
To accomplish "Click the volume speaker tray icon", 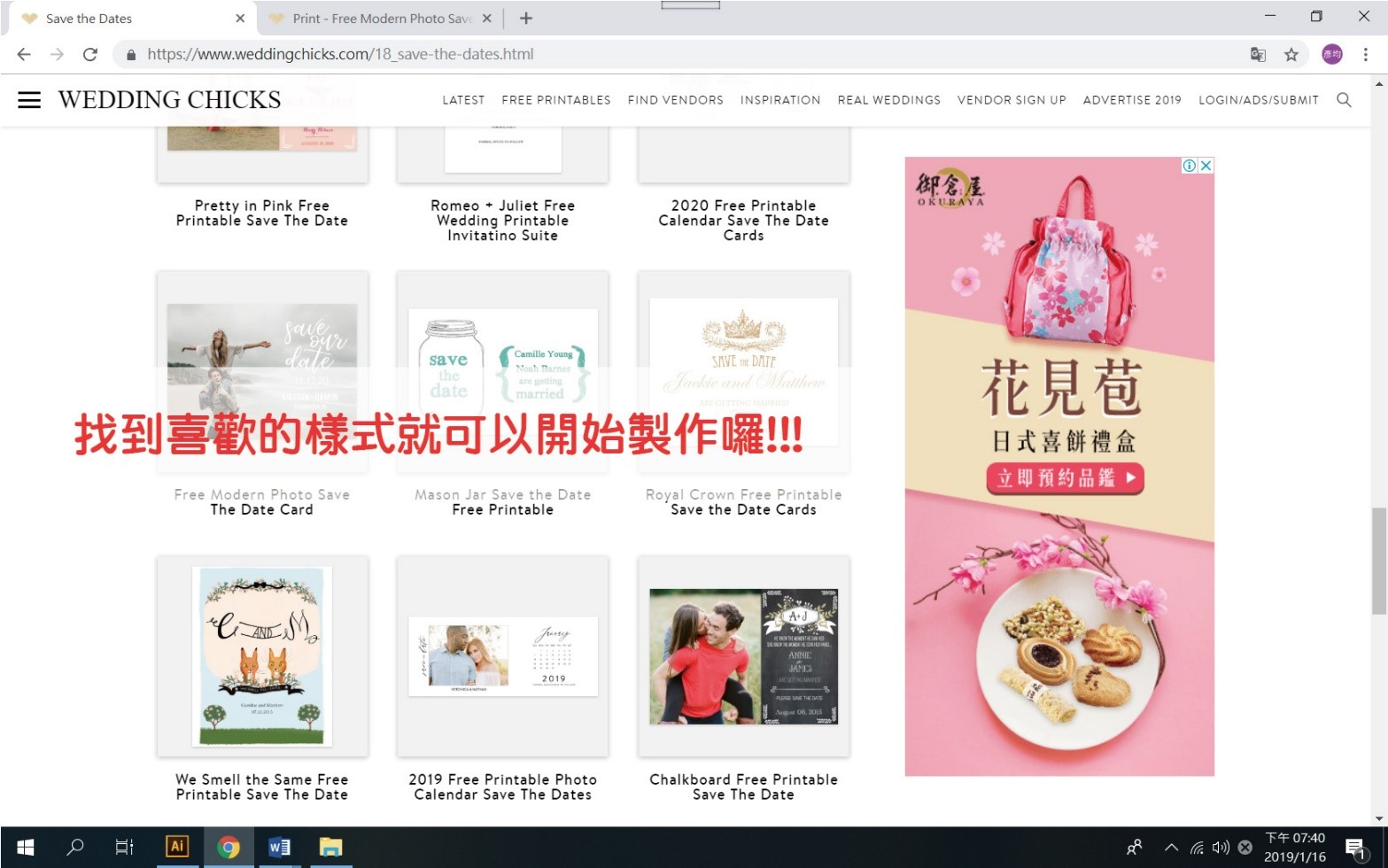I will click(x=1221, y=848).
